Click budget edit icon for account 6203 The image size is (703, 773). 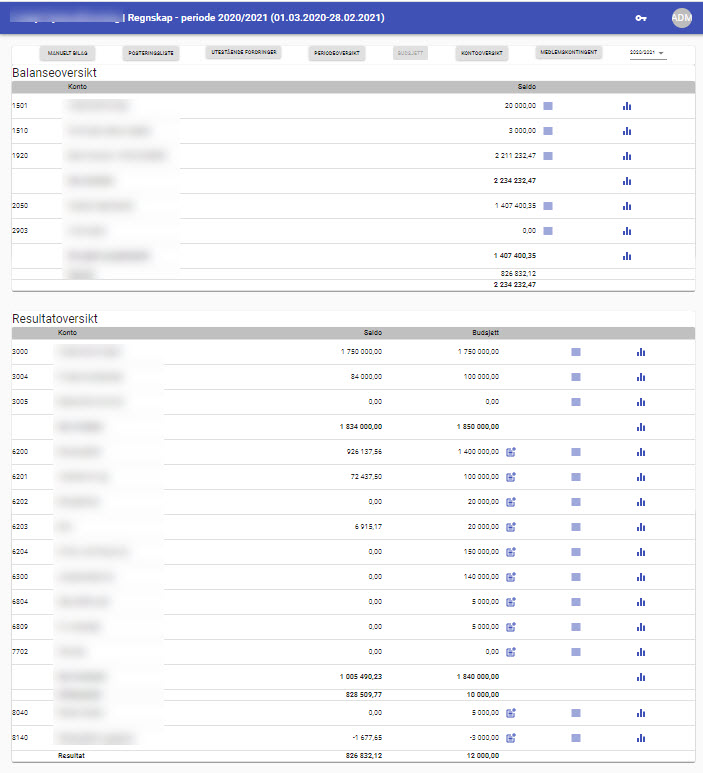pyautogui.click(x=510, y=527)
